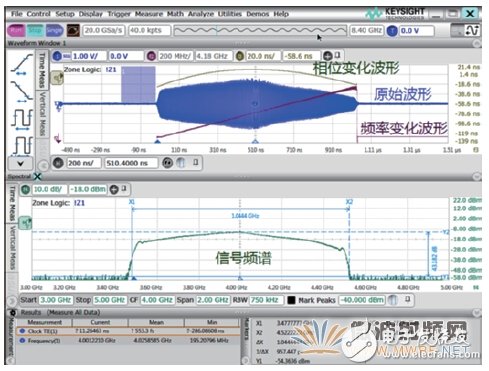Click the add waveform plus icon
The width and height of the screenshot is (489, 371).
click(327, 56)
